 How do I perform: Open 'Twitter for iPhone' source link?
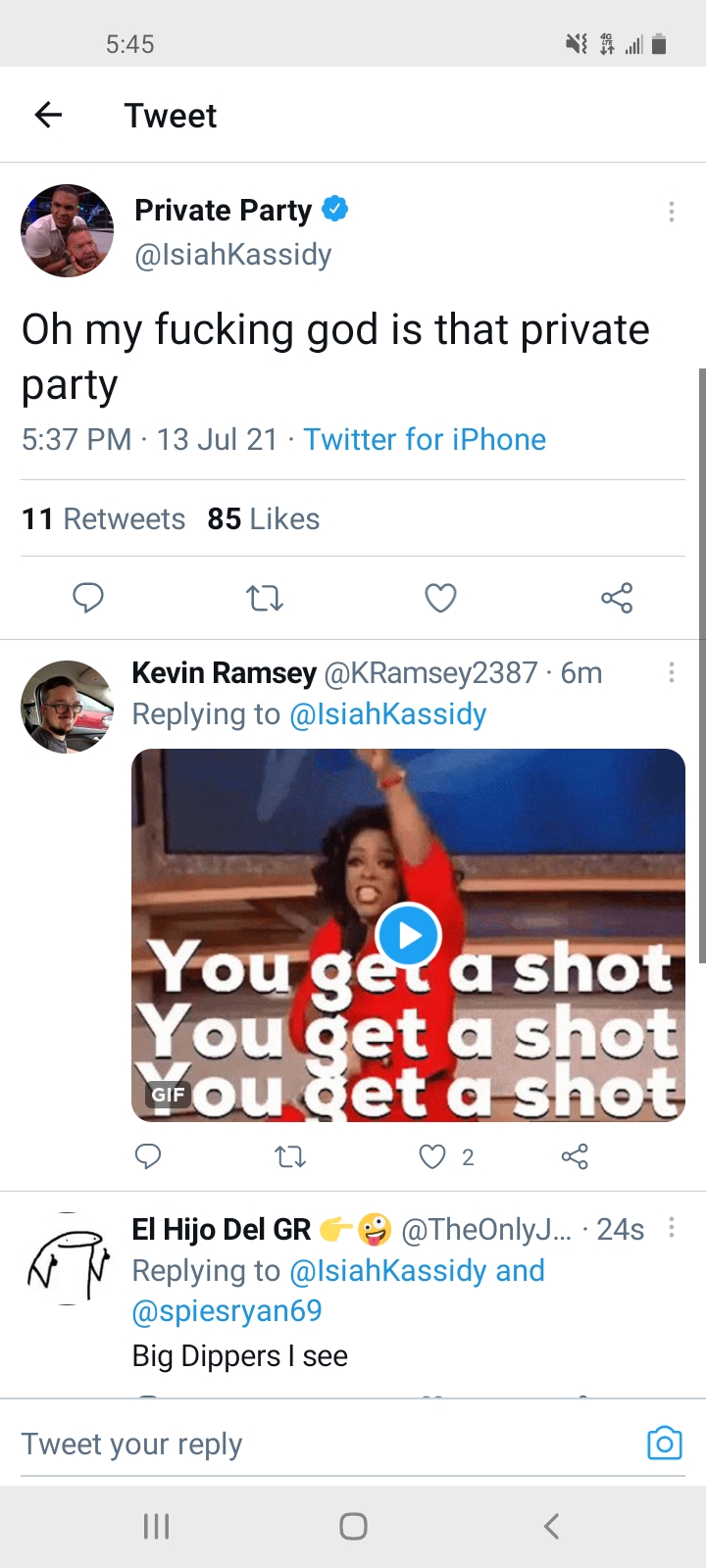[x=425, y=439]
